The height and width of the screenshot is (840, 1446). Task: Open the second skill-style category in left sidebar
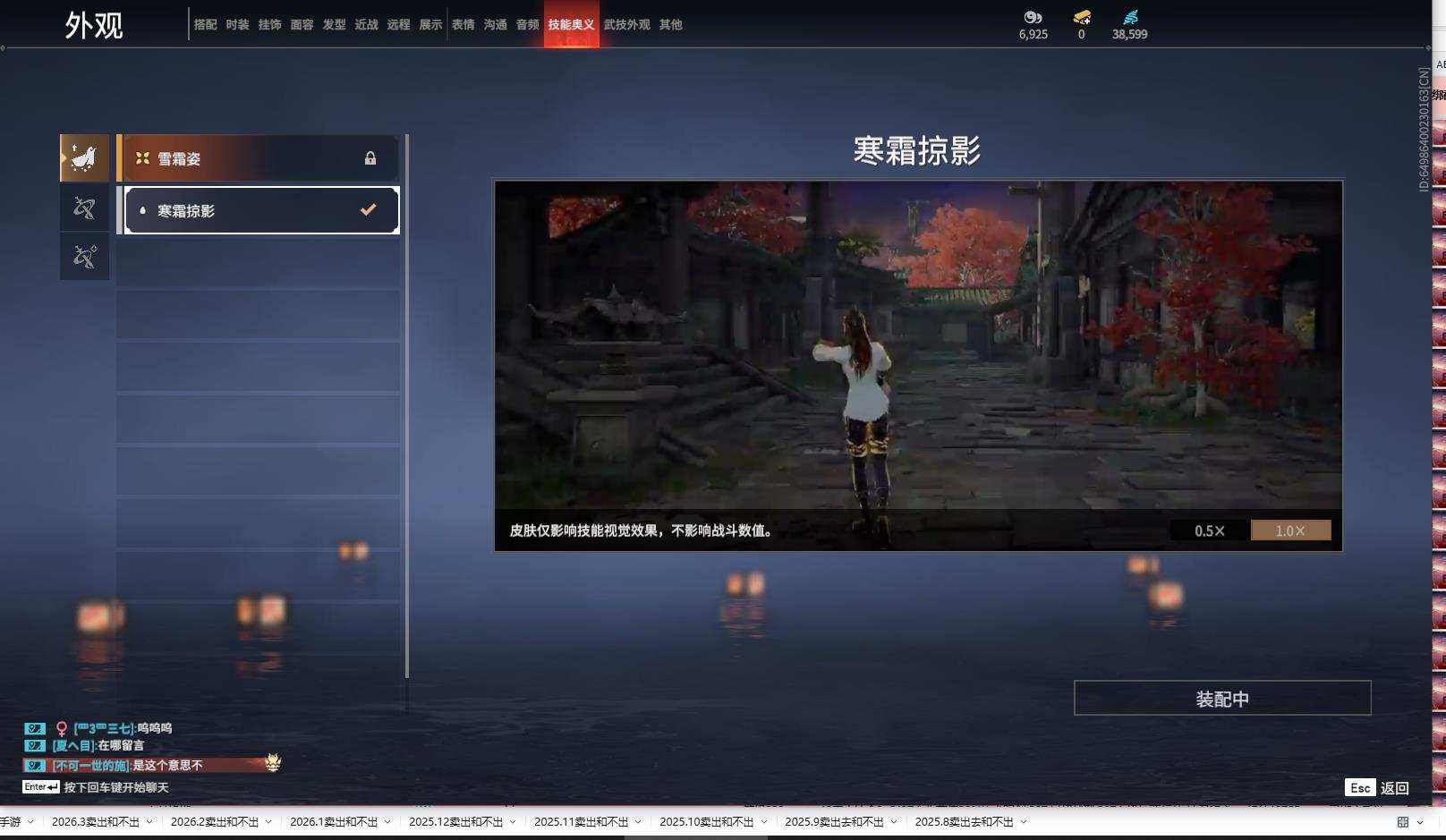click(x=84, y=207)
